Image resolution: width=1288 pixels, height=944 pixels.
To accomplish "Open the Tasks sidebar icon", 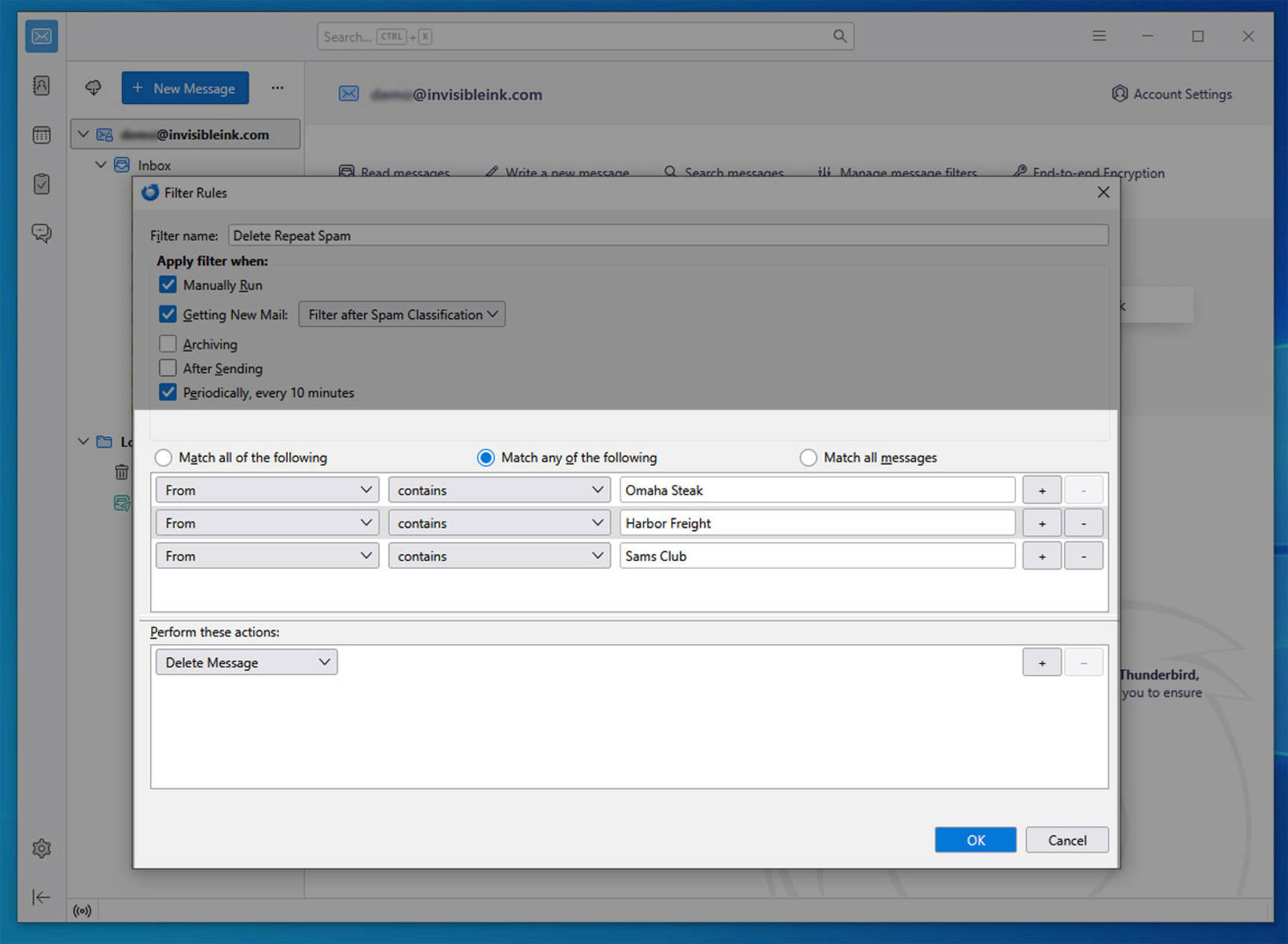I will 42,184.
